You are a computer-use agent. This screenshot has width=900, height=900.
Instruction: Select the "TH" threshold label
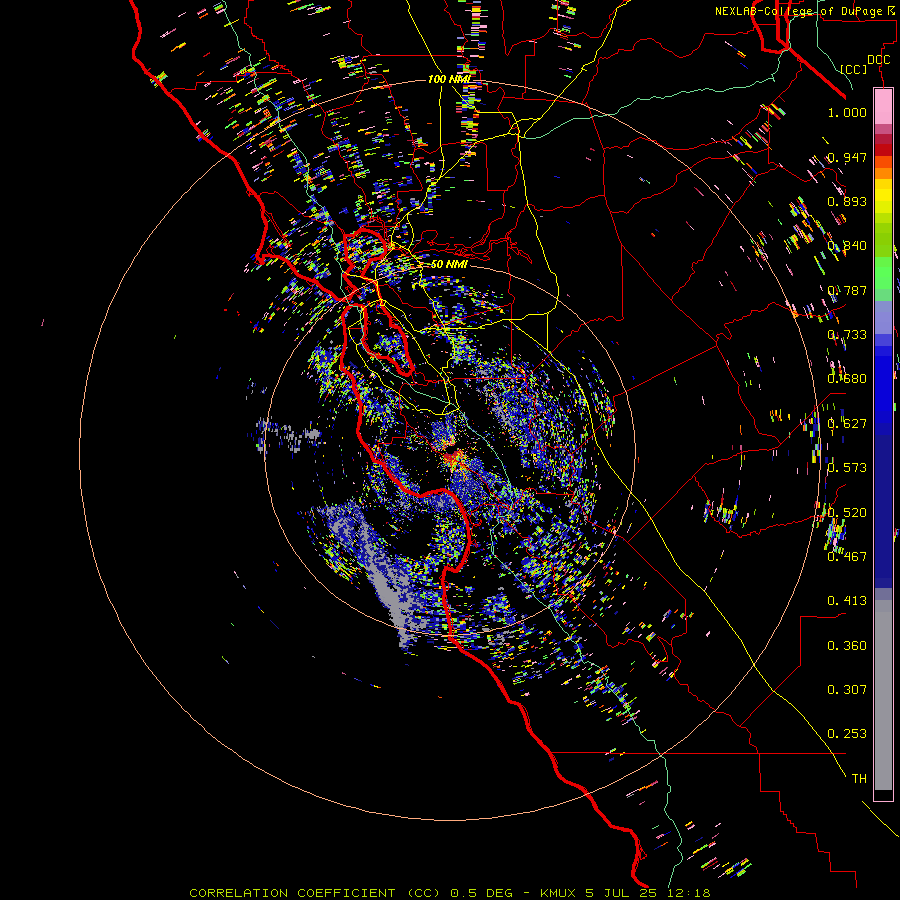(859, 779)
